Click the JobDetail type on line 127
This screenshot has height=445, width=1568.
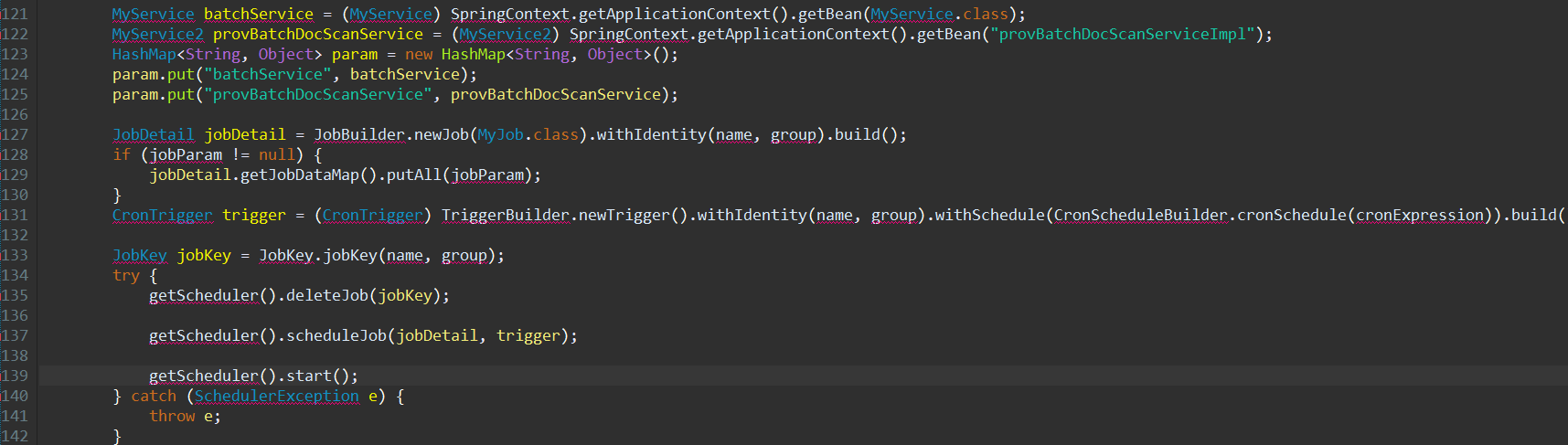coord(154,134)
